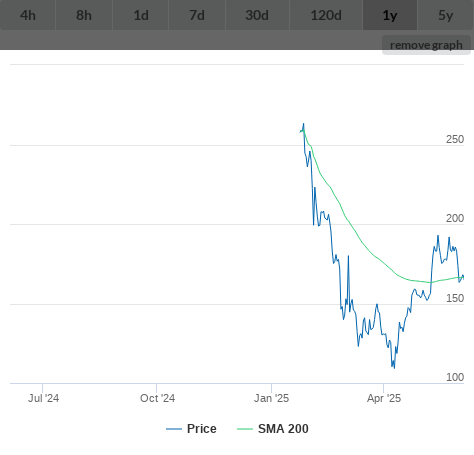Toggle the Price series legend label
Image resolution: width=474 pixels, height=455 pixels.
[x=202, y=429]
